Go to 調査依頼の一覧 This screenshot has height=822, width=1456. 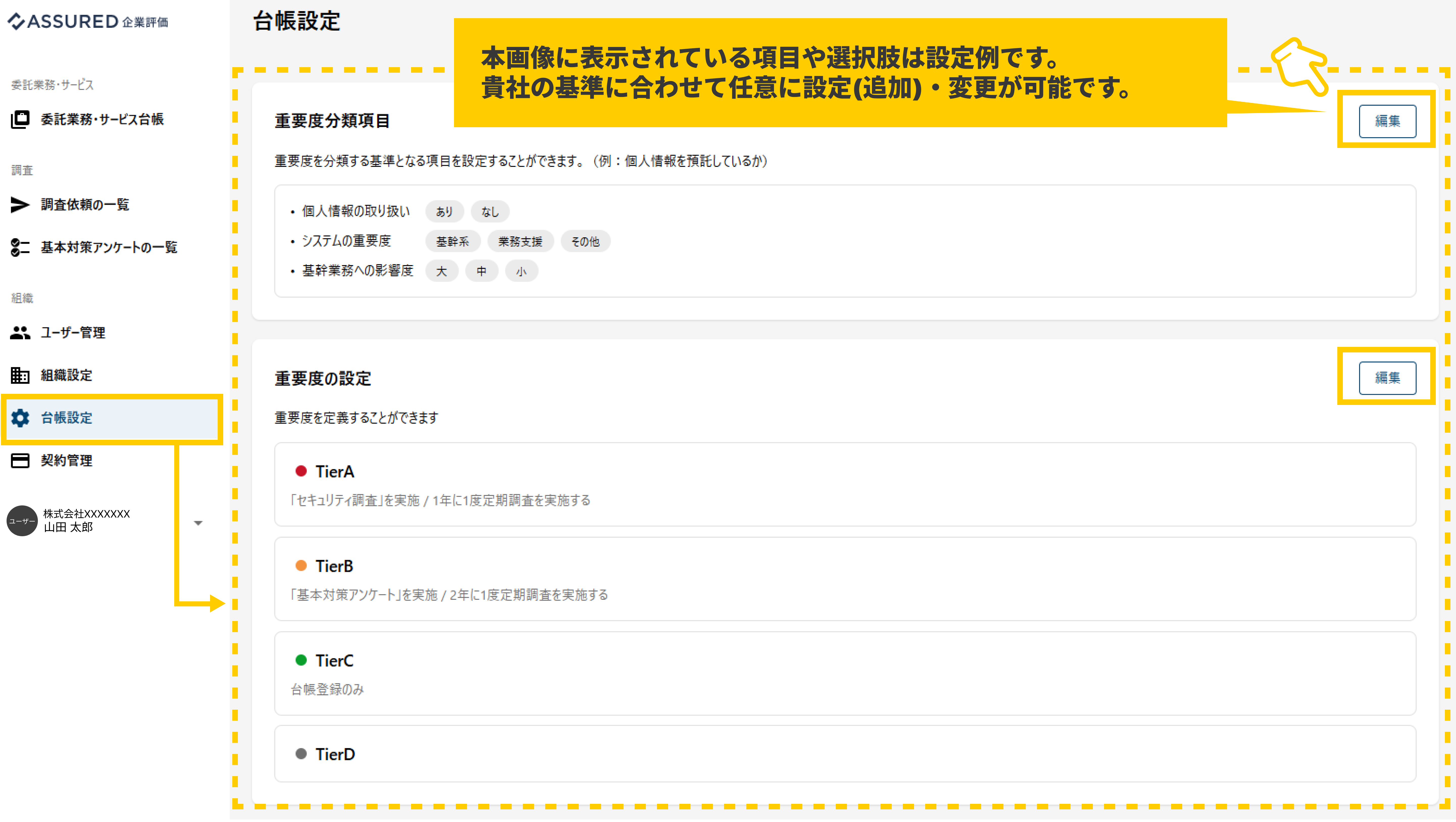85,205
